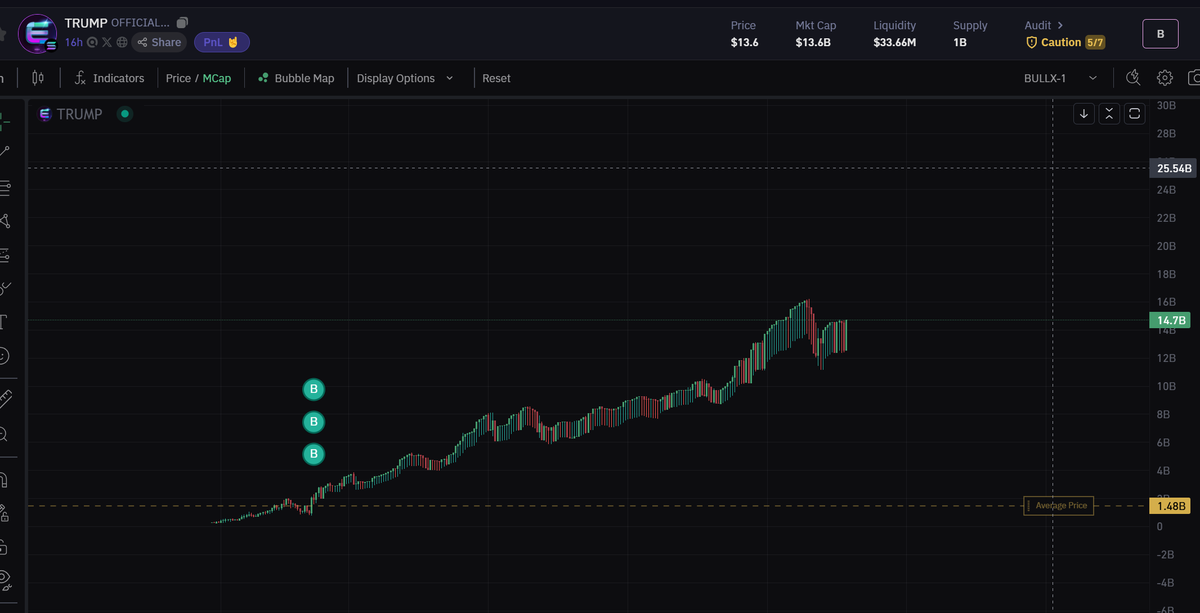This screenshot has height=613, width=1200.
Task: Click the Mkt Cap $13.6B stat
Action: (815, 34)
